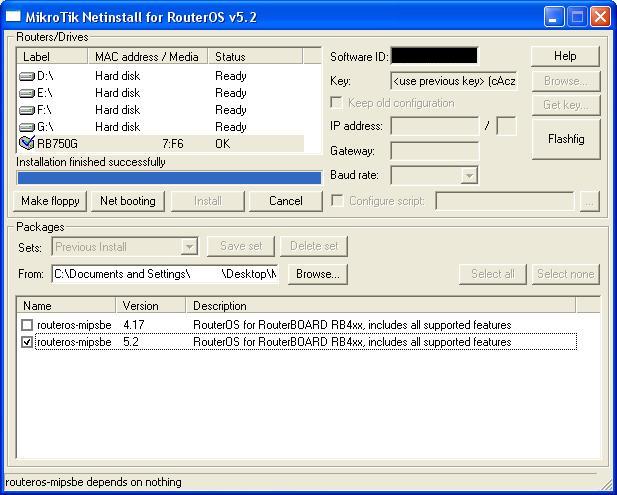Viewport: 617px width, 495px height.
Task: Click version '4.17' cell
Action: pos(134,325)
